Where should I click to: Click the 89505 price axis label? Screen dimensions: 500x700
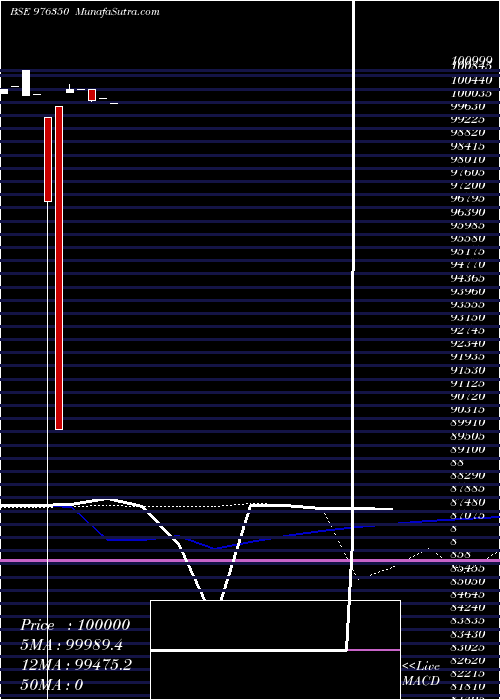click(469, 436)
